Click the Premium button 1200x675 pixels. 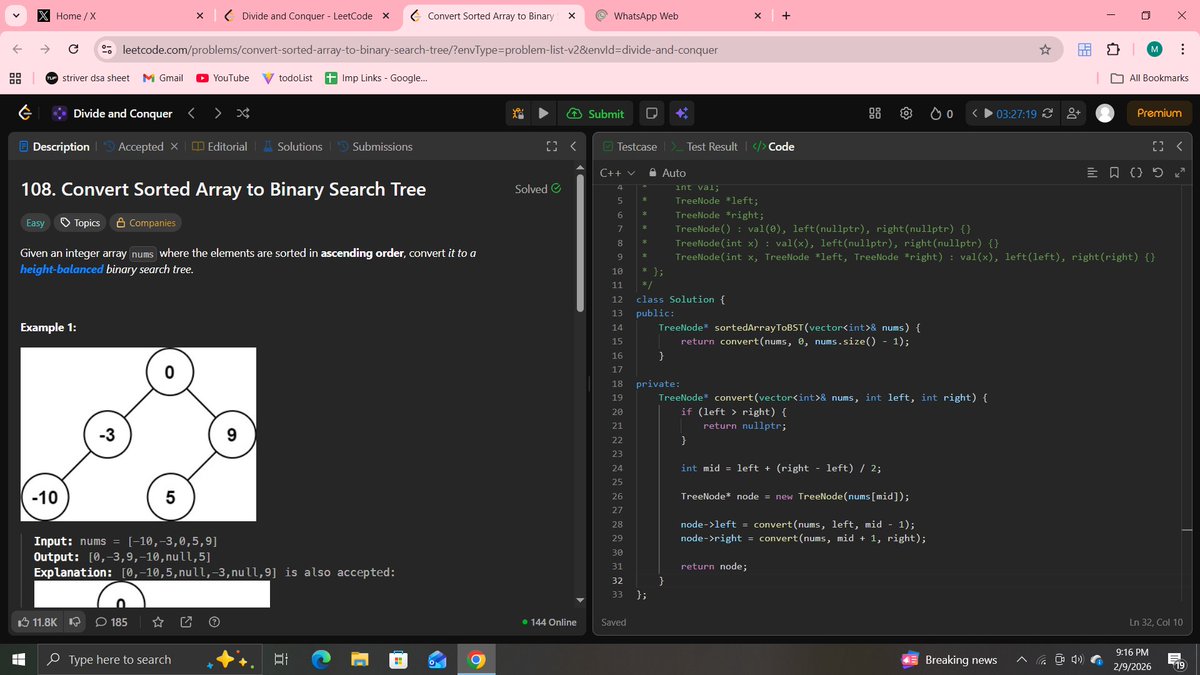[x=1159, y=113]
